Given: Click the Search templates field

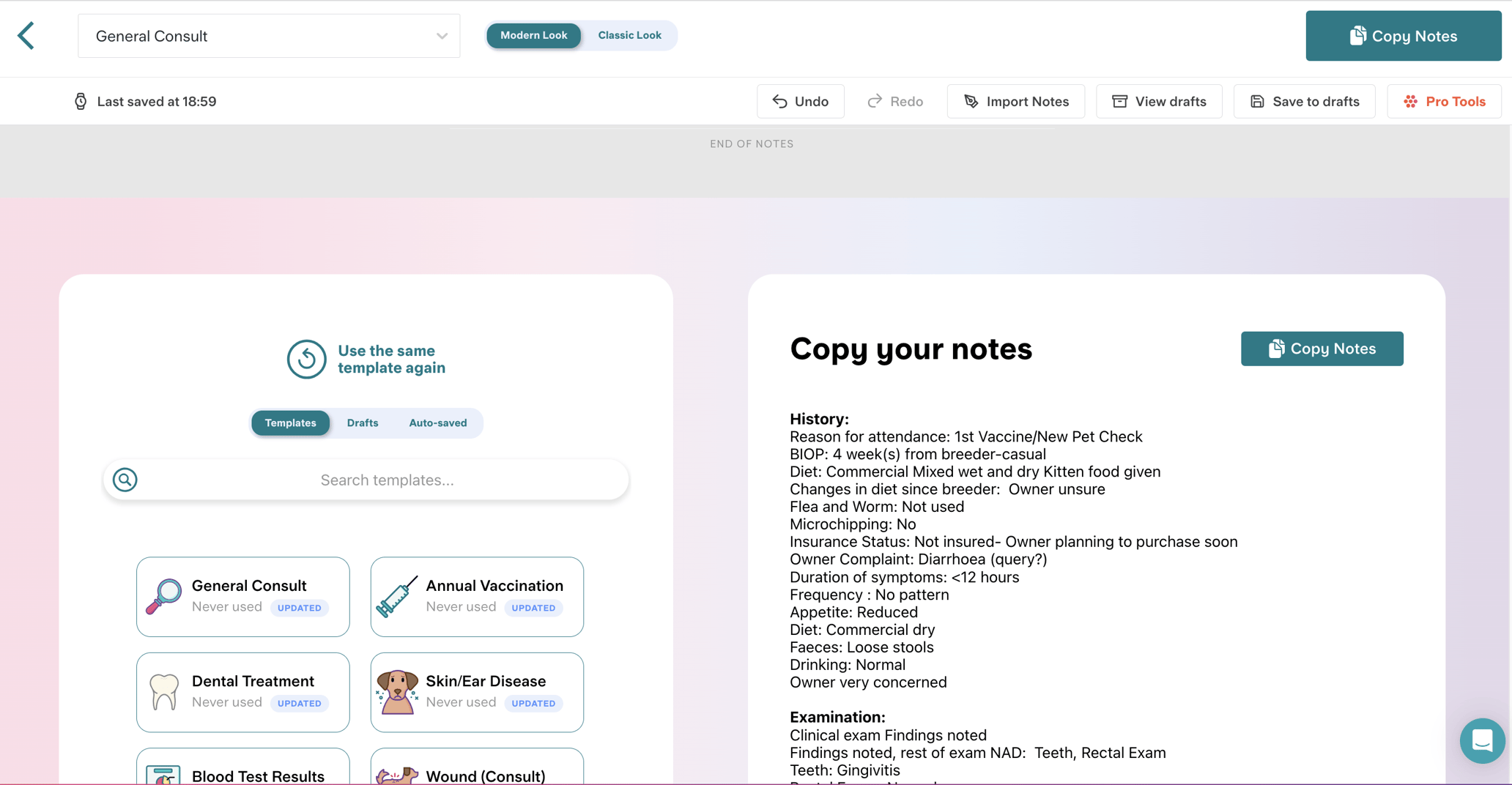Looking at the screenshot, I should (x=386, y=480).
